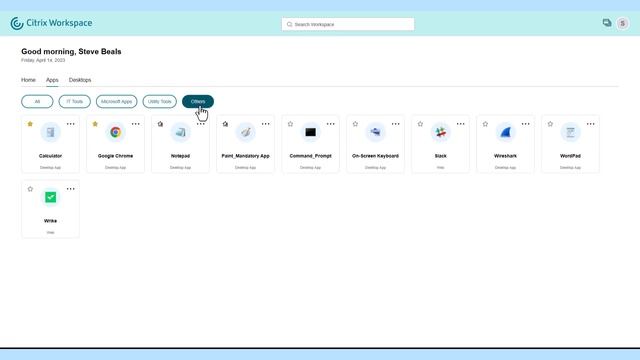Add Slack to favorites via star
The image size is (640, 360).
click(420, 124)
